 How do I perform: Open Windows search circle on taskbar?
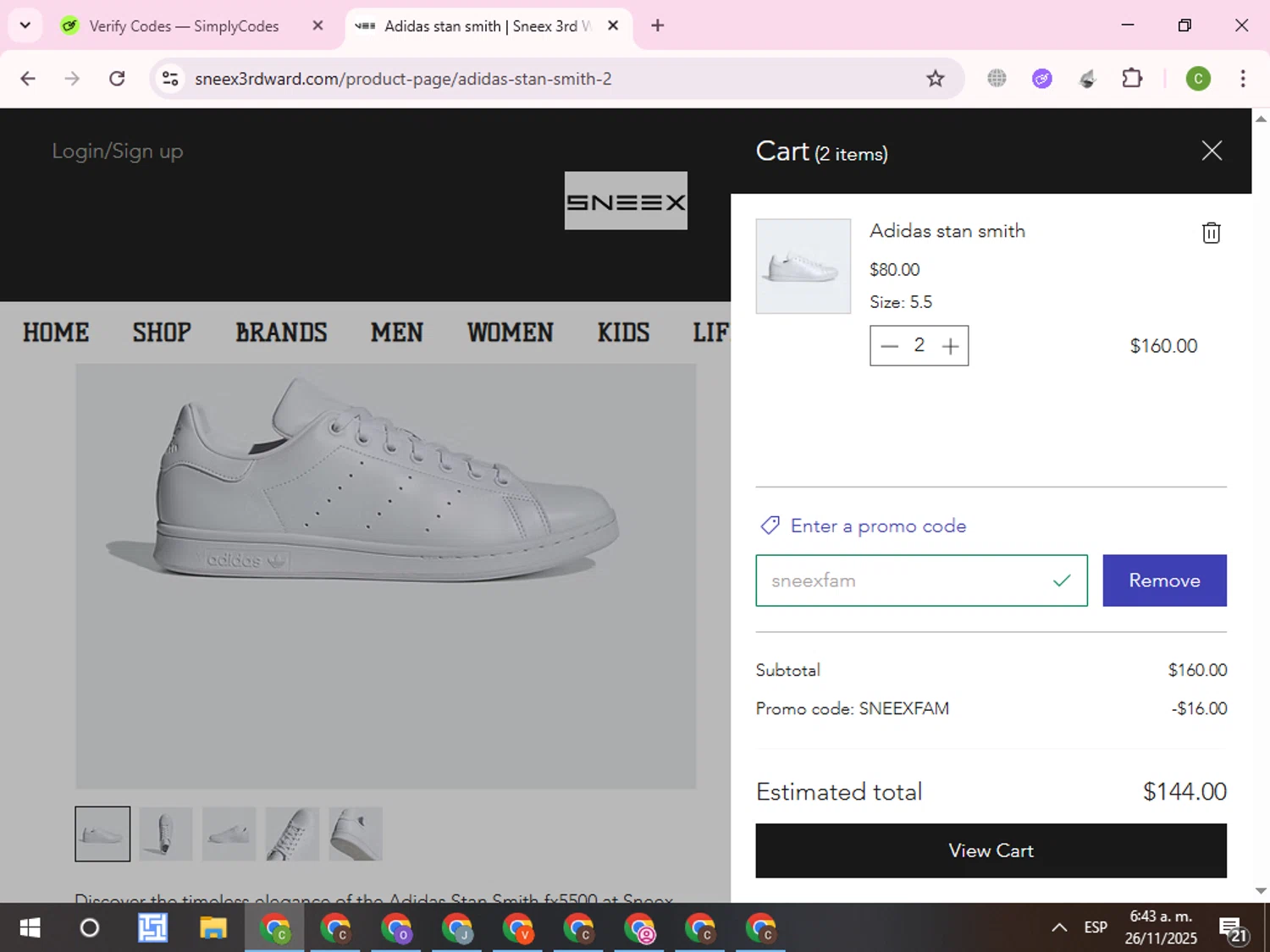click(89, 928)
